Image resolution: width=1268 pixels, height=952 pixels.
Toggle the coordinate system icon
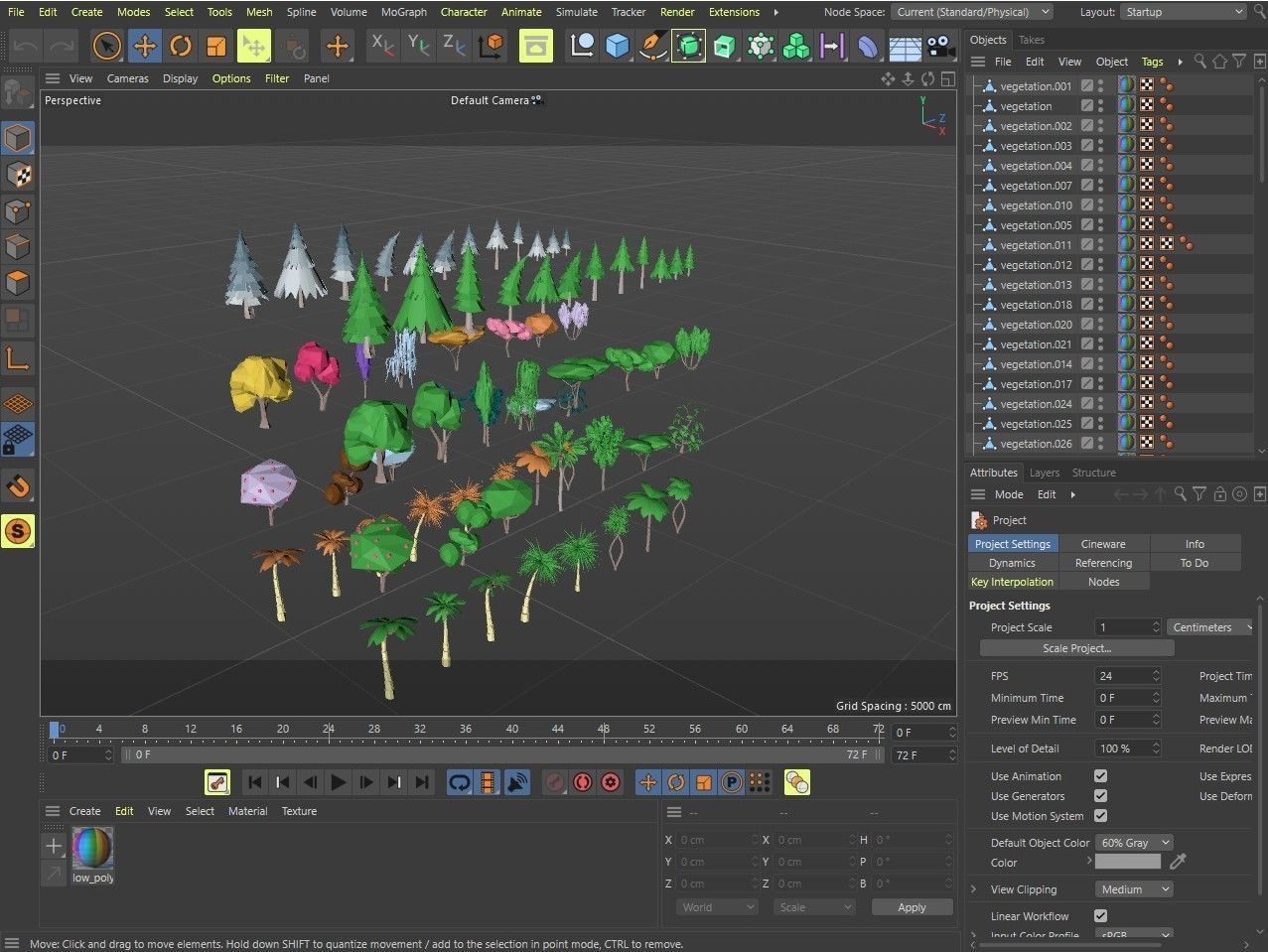[490, 46]
